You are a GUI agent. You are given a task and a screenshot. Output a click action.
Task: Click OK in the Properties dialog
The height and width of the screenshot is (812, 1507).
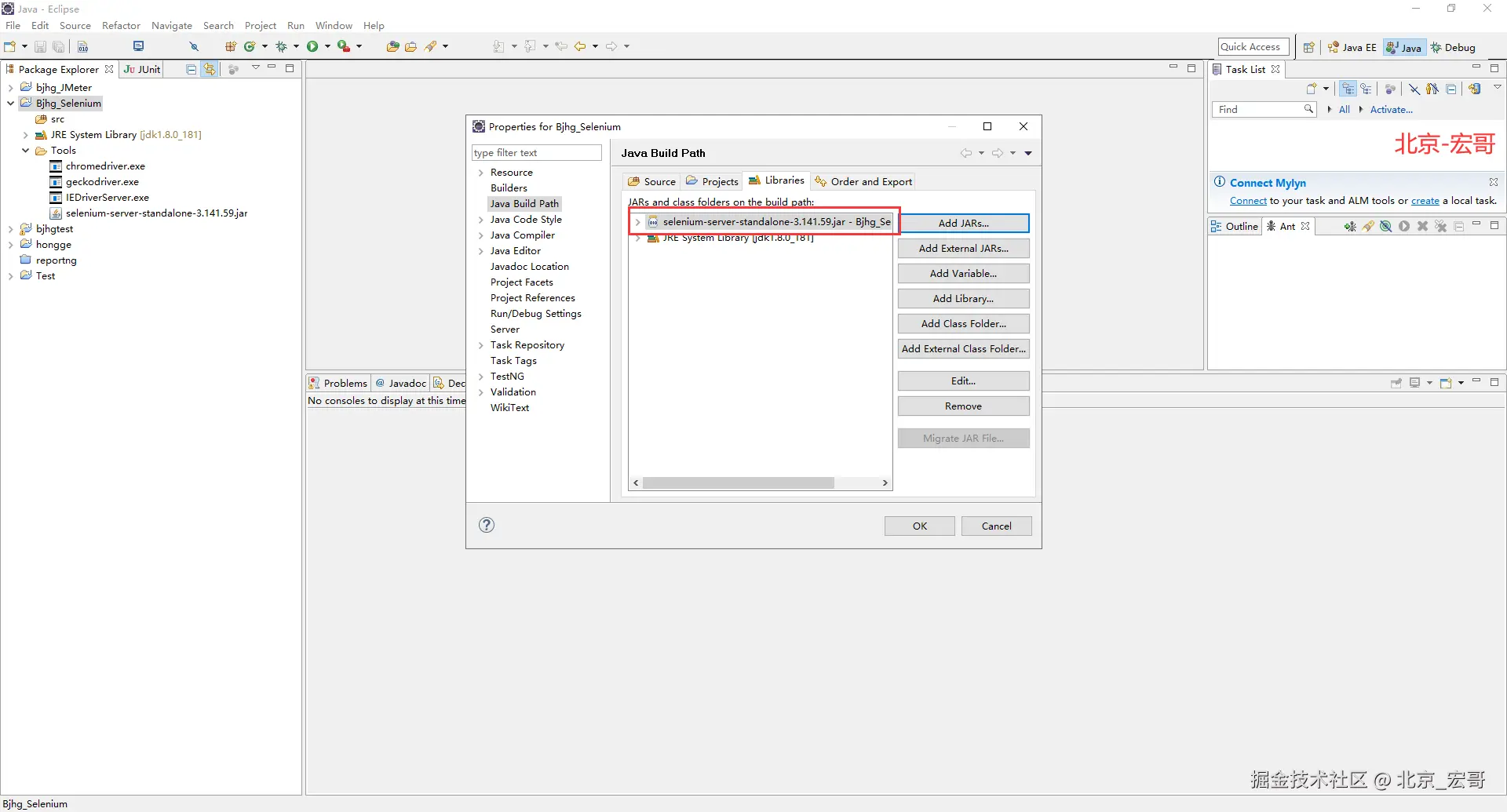(920, 526)
